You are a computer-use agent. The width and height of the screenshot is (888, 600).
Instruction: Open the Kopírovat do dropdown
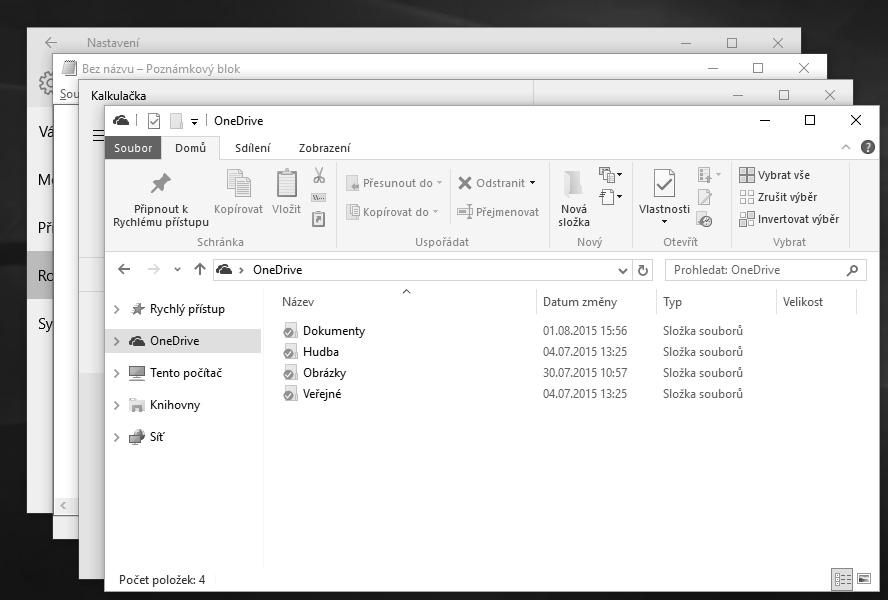click(x=436, y=212)
